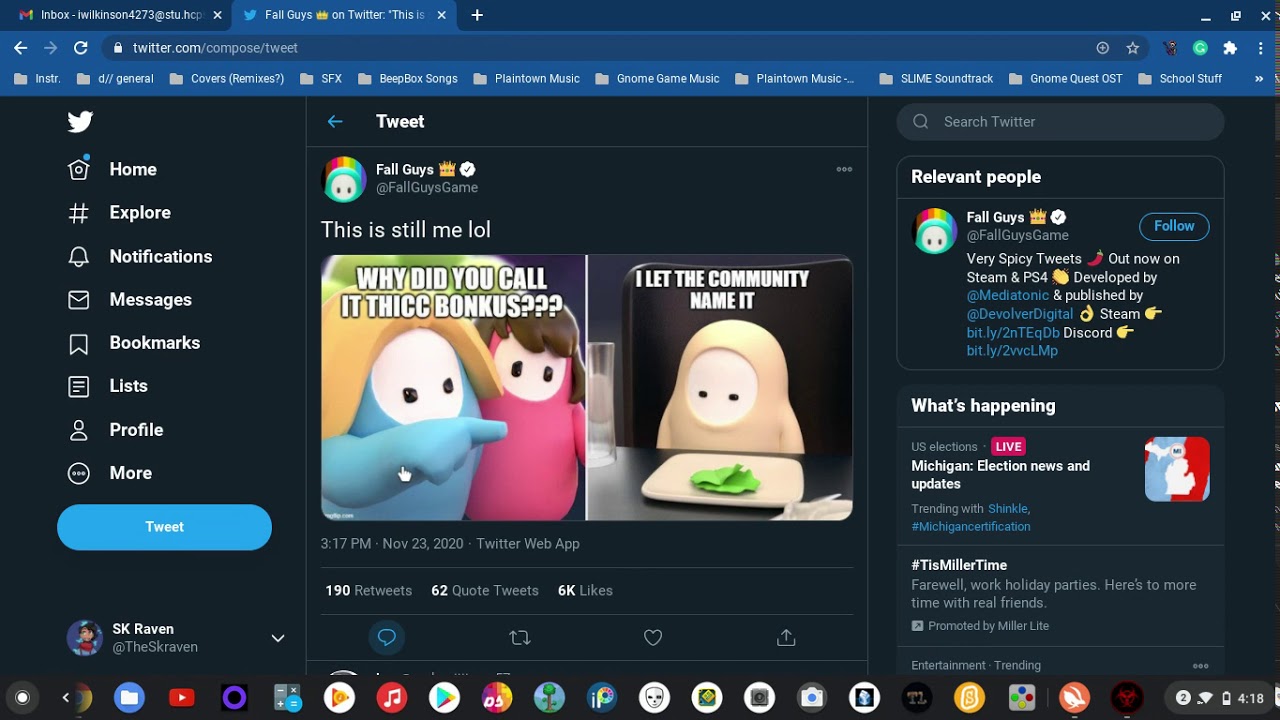1280x720 pixels.
Task: Launch YouTube from the shelf
Action: point(182,698)
